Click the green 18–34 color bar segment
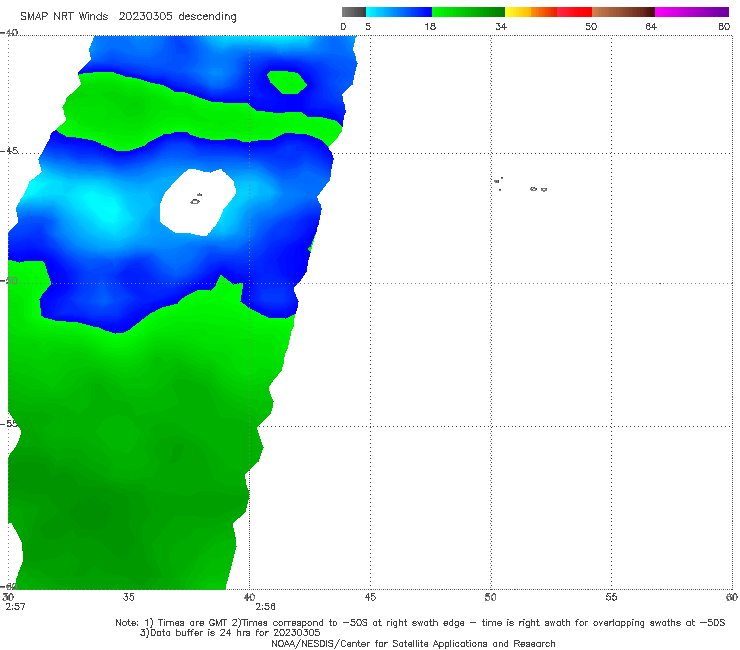 [x=468, y=12]
